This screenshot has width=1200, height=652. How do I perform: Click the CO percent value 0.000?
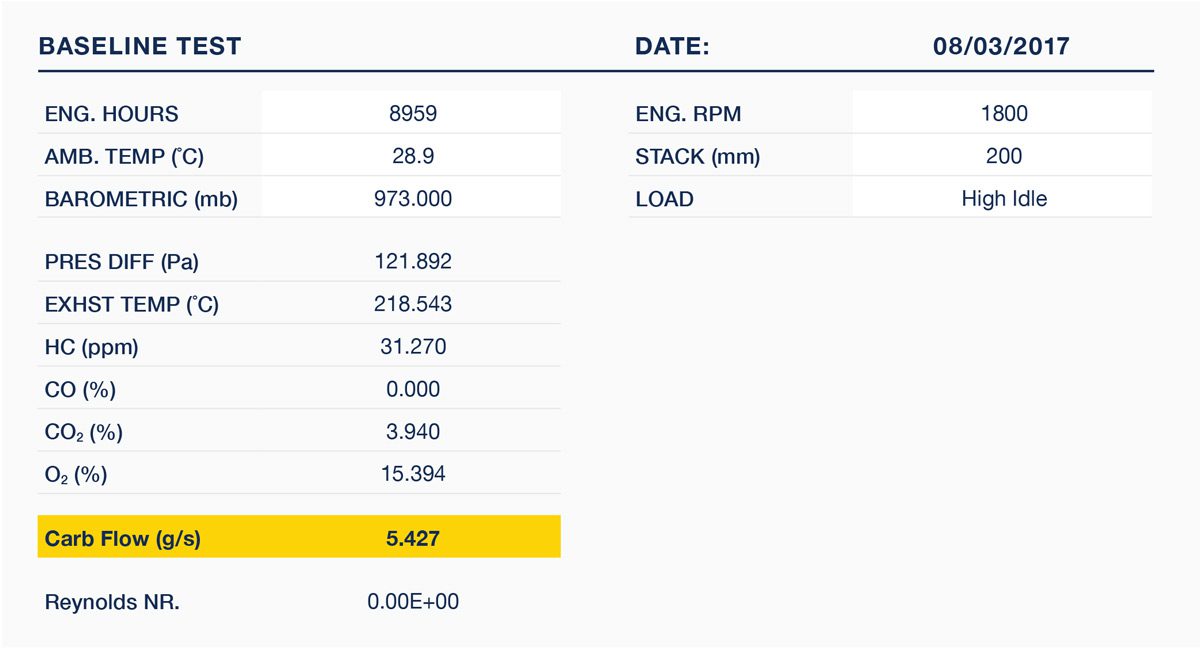[412, 390]
